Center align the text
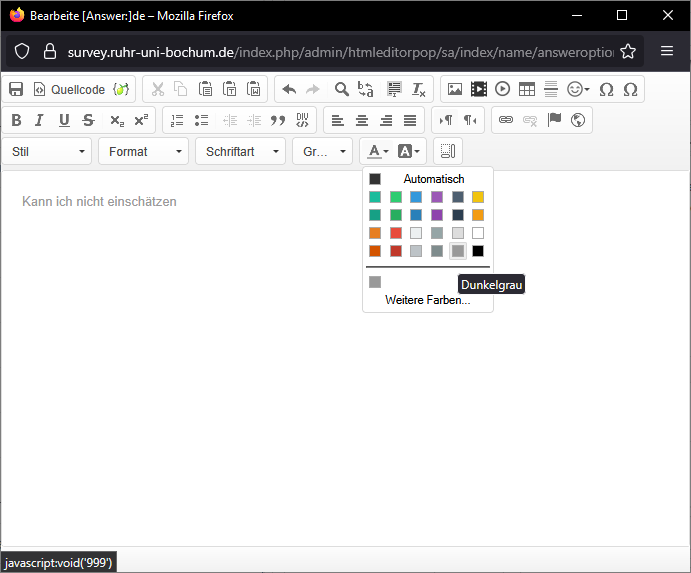Image resolution: width=691 pixels, height=573 pixels. pos(362,120)
